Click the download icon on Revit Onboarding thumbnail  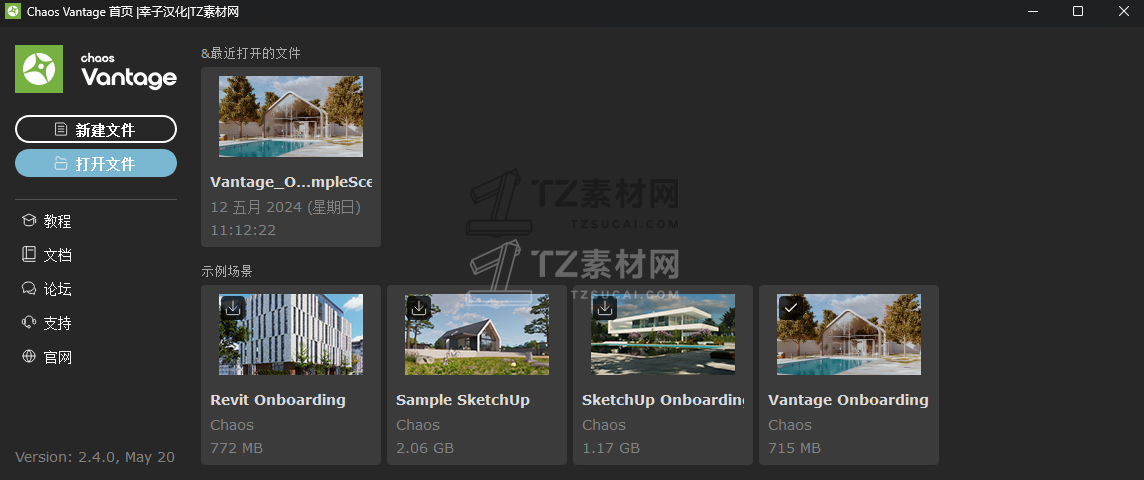(233, 308)
